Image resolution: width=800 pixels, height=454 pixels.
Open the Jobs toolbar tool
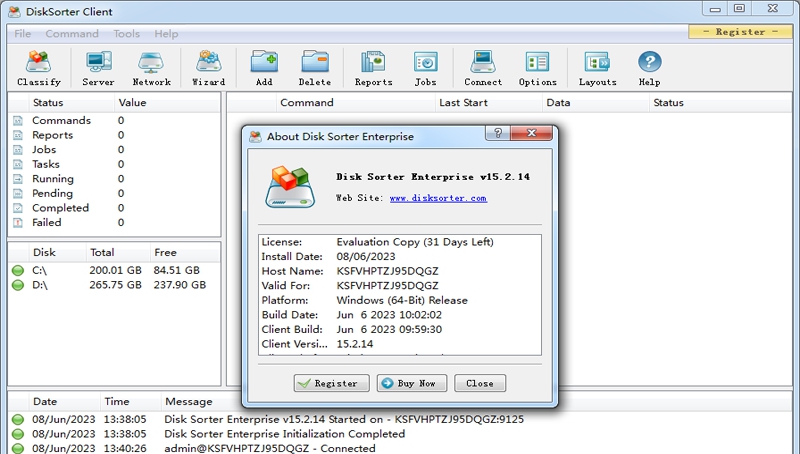point(426,68)
